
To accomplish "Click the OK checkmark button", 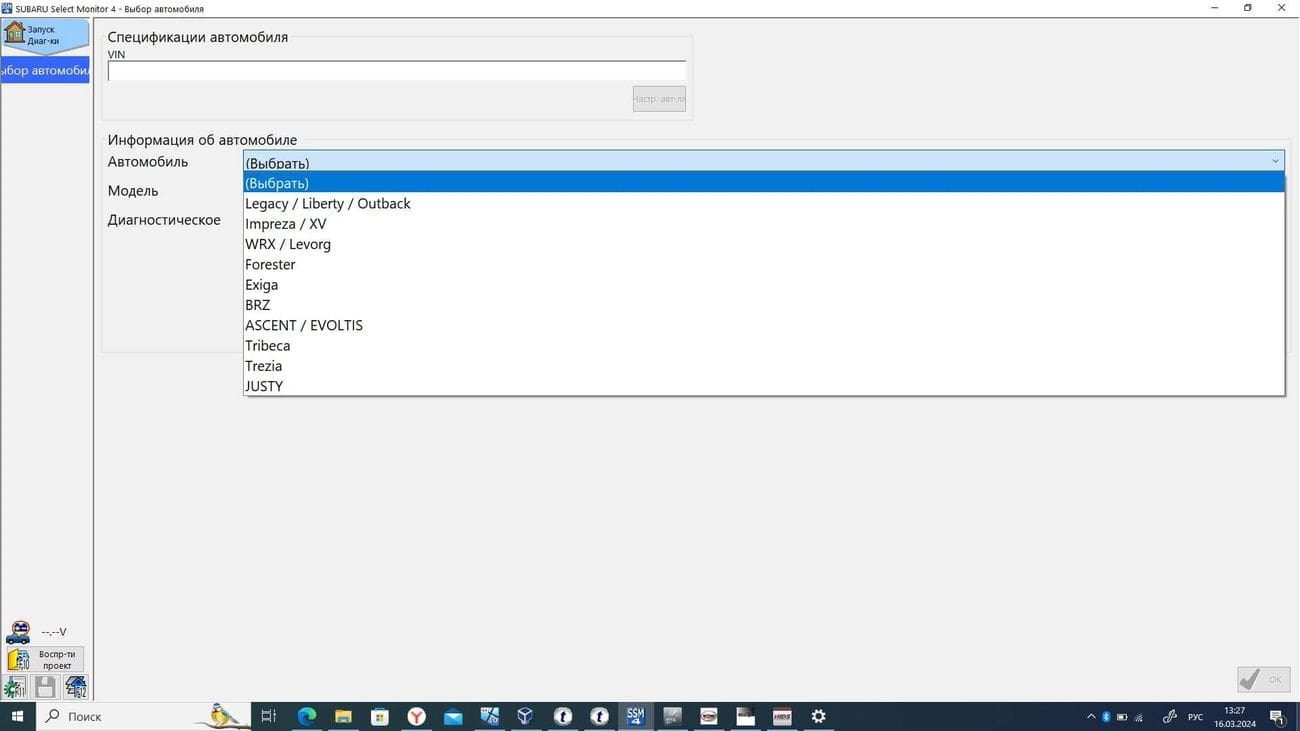I will click(x=1263, y=680).
